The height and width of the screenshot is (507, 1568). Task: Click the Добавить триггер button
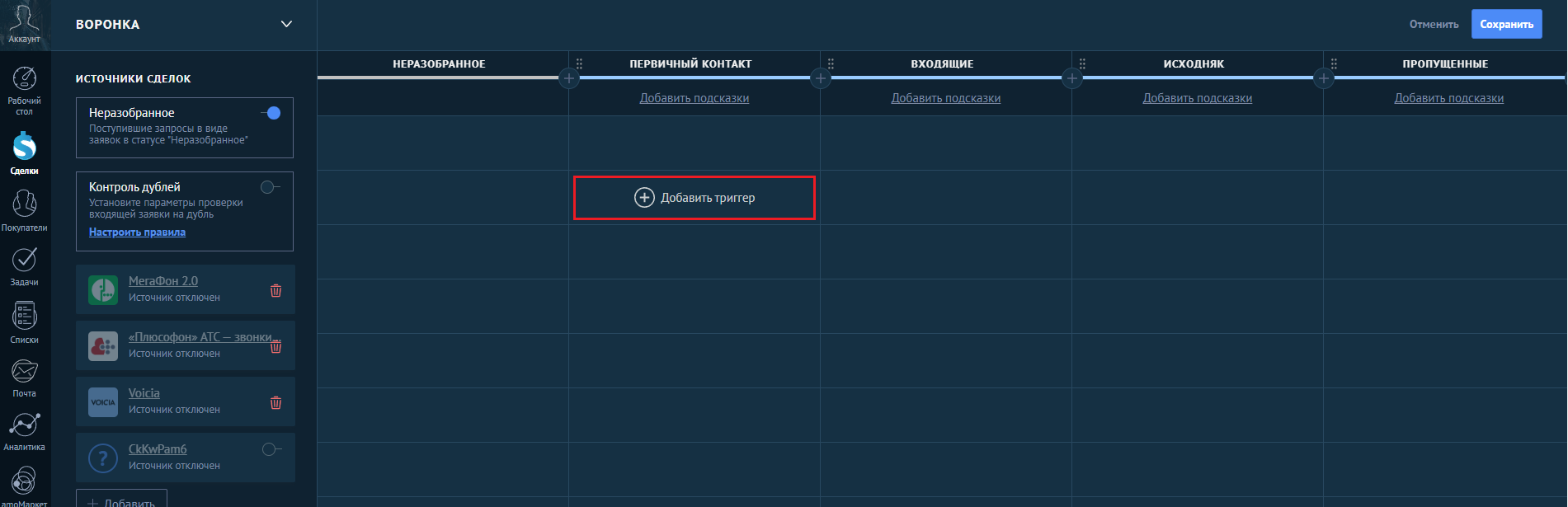coord(695,198)
